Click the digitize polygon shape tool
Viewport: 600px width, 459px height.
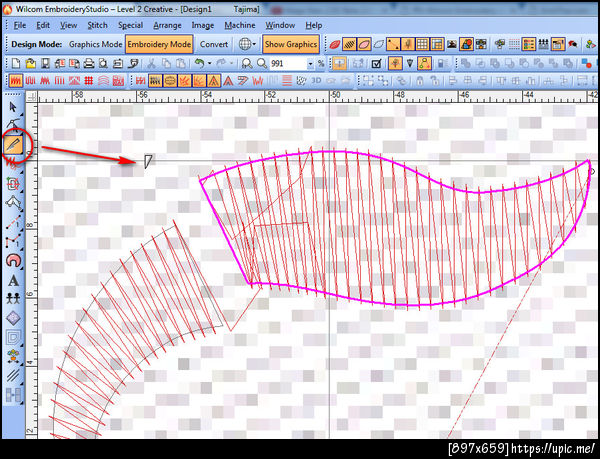(x=13, y=202)
